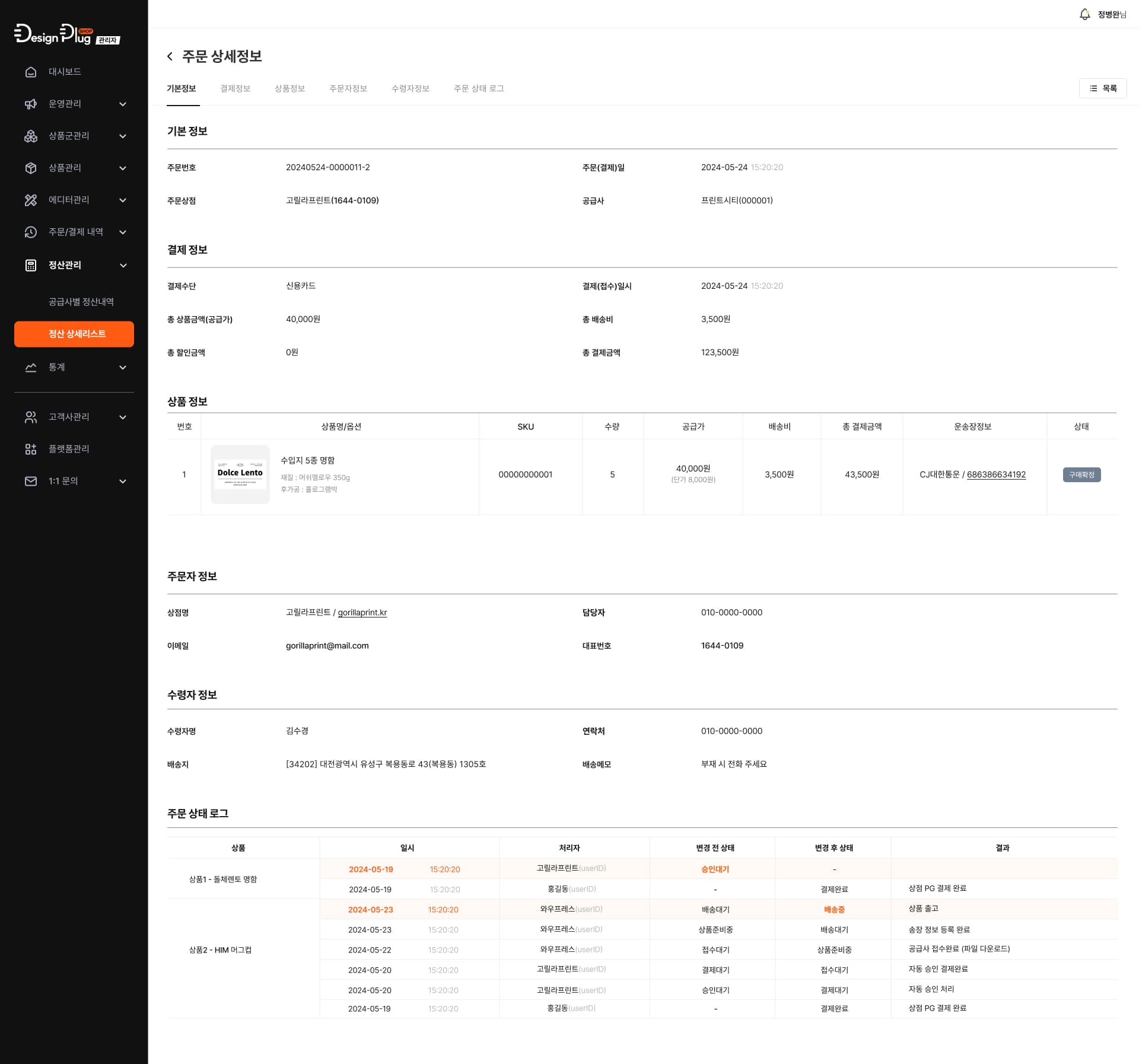Click the 에디터관리 tools icon
Viewport: 1139px width, 1064px height.
click(x=31, y=200)
